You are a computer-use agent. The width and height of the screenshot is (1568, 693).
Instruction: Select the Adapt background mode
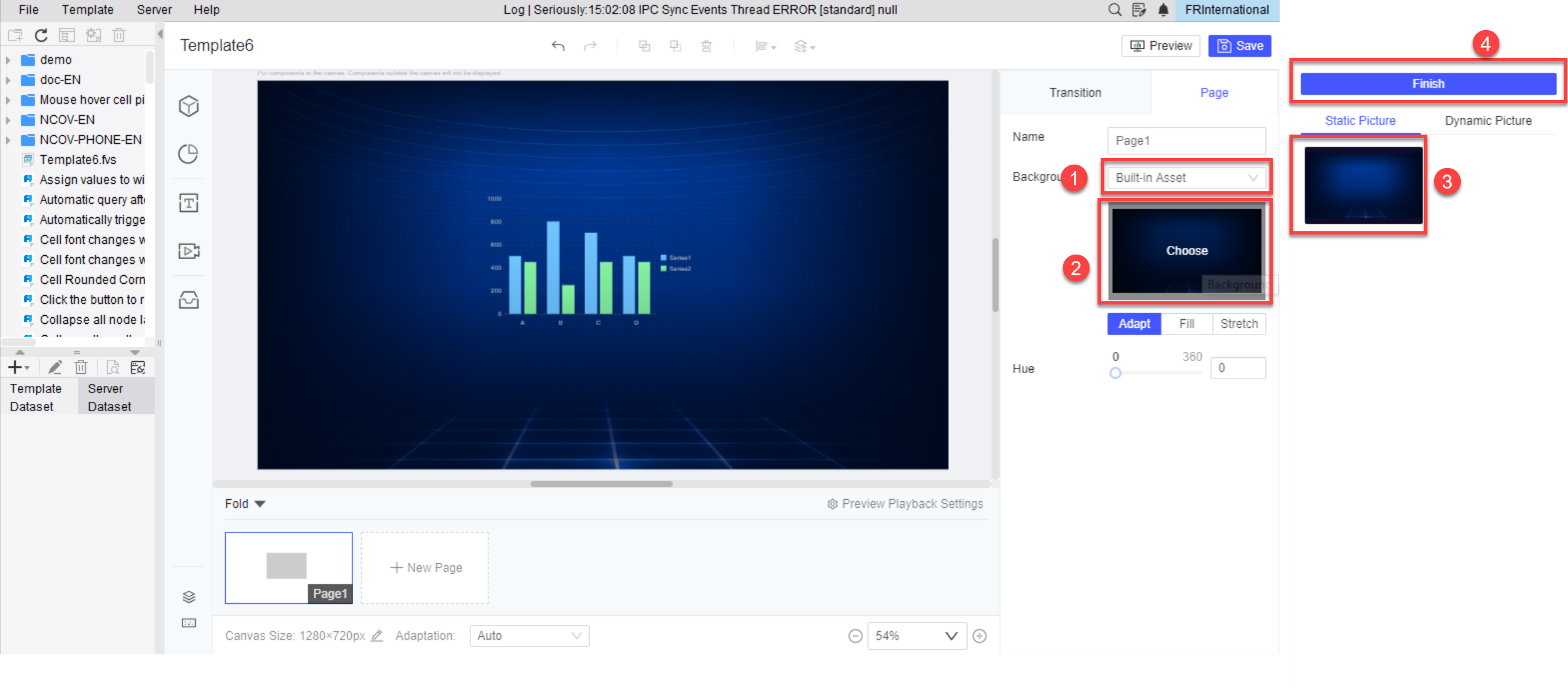point(1134,324)
